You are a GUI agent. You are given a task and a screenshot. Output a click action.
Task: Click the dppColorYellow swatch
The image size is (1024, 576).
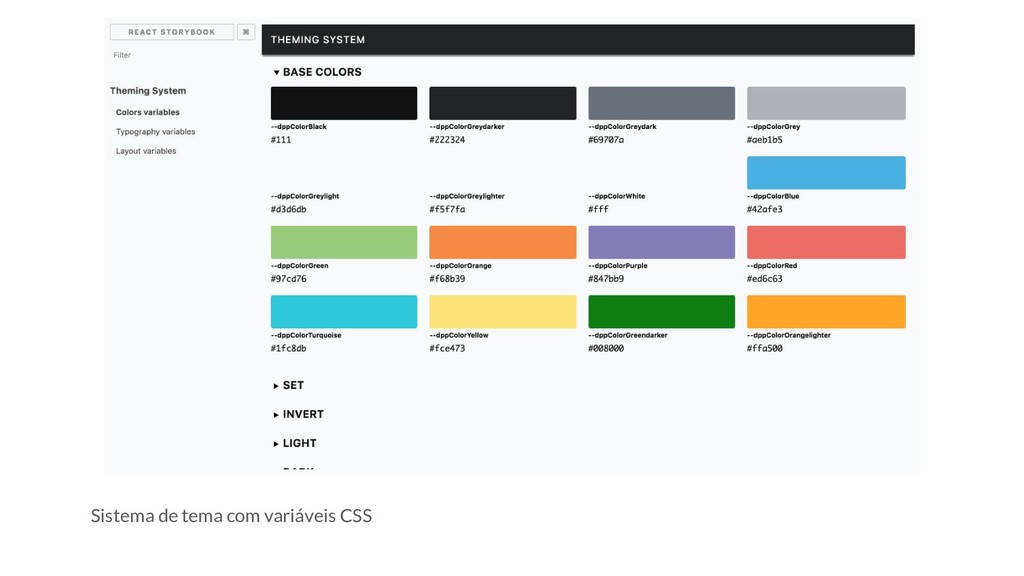pos(503,312)
